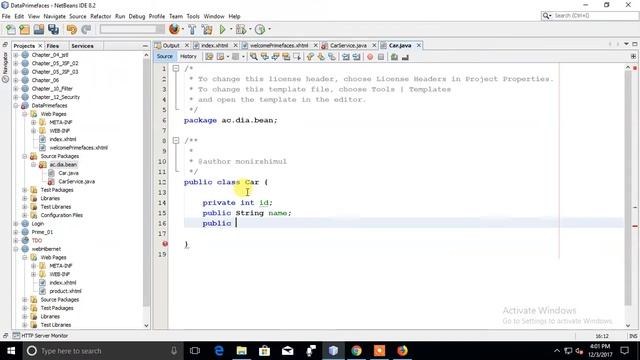Click the Comment lines editor icon
Screen dimensions: 640x360
coord(394,57)
